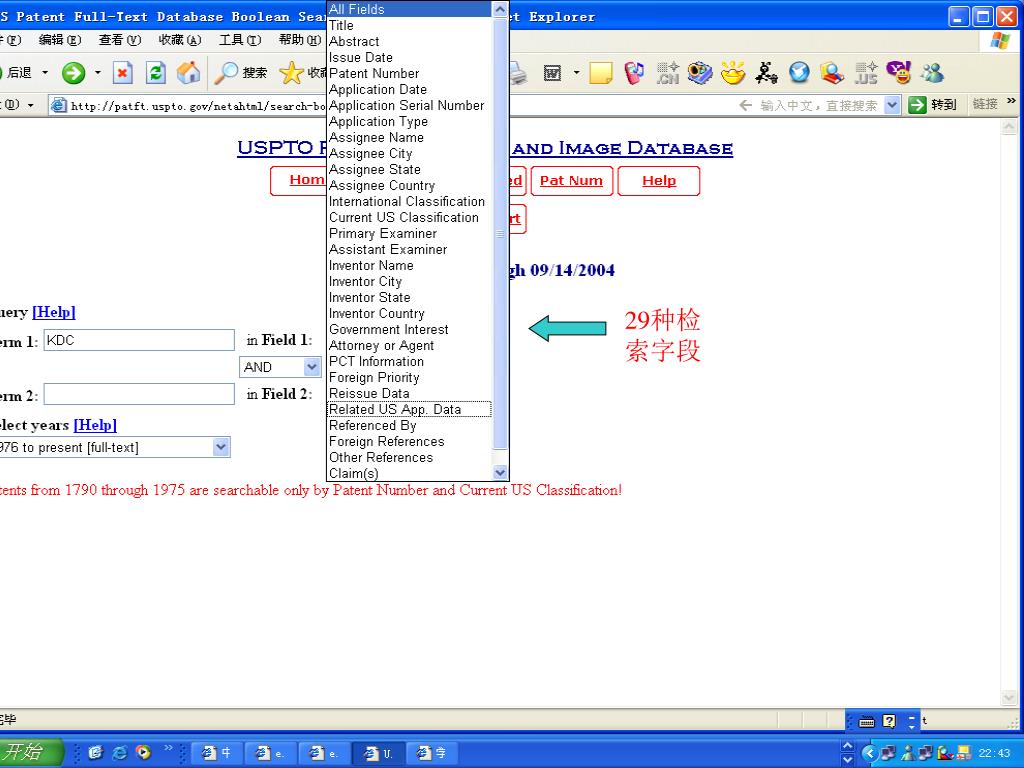The image size is (1024, 768).
Task: Select 'Claim(s)' in field list
Action: (x=409, y=473)
